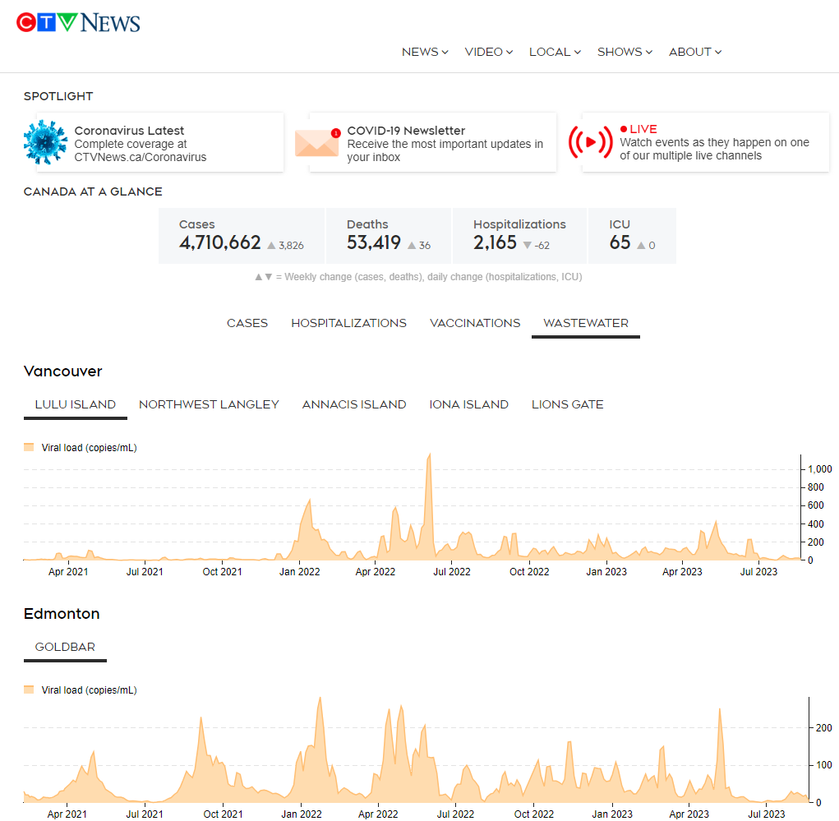Select the GOLDBAR tab under Edmonton
This screenshot has width=839, height=821.
[x=65, y=647]
